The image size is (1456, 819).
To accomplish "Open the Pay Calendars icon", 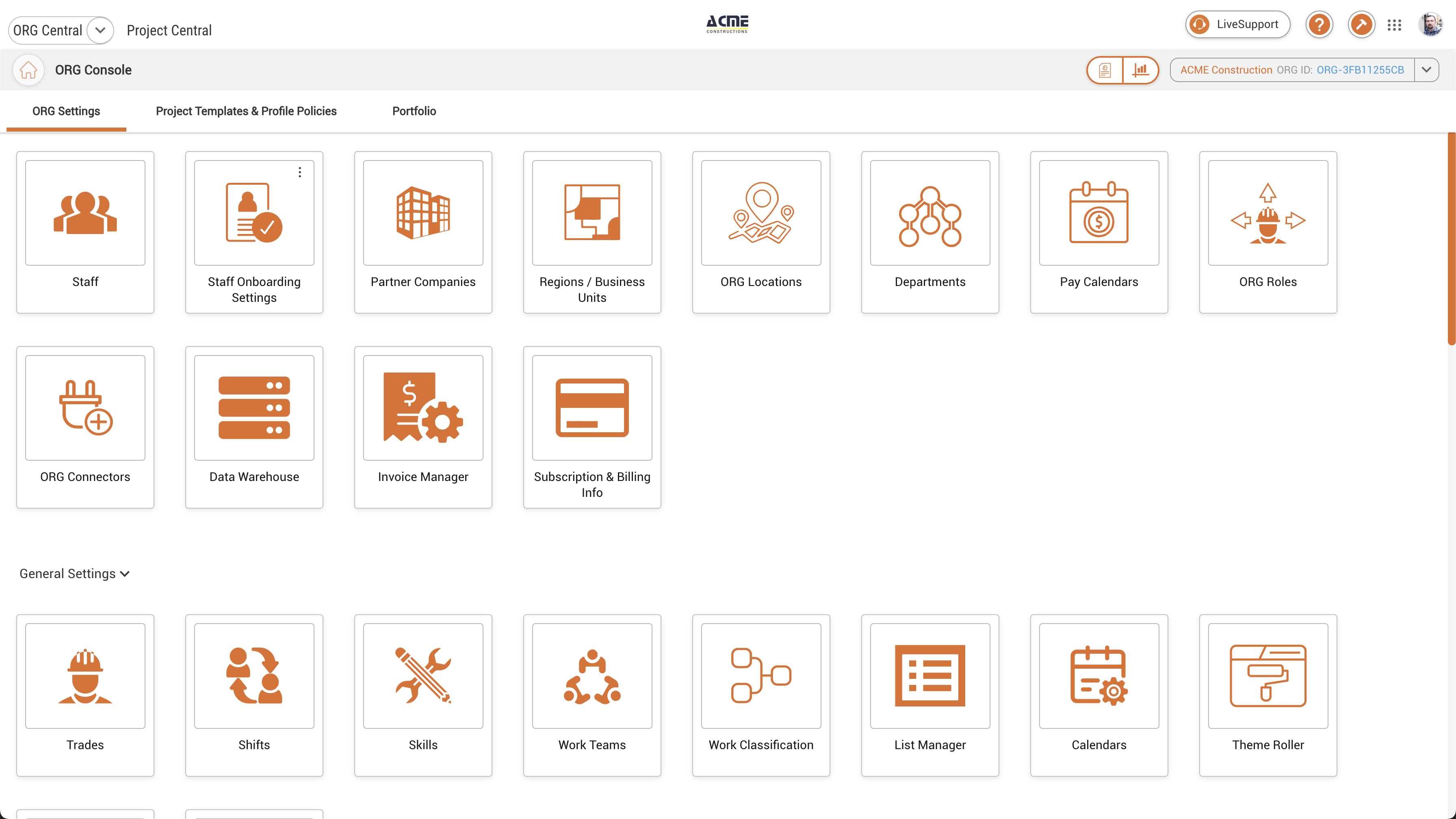I will 1098,212.
